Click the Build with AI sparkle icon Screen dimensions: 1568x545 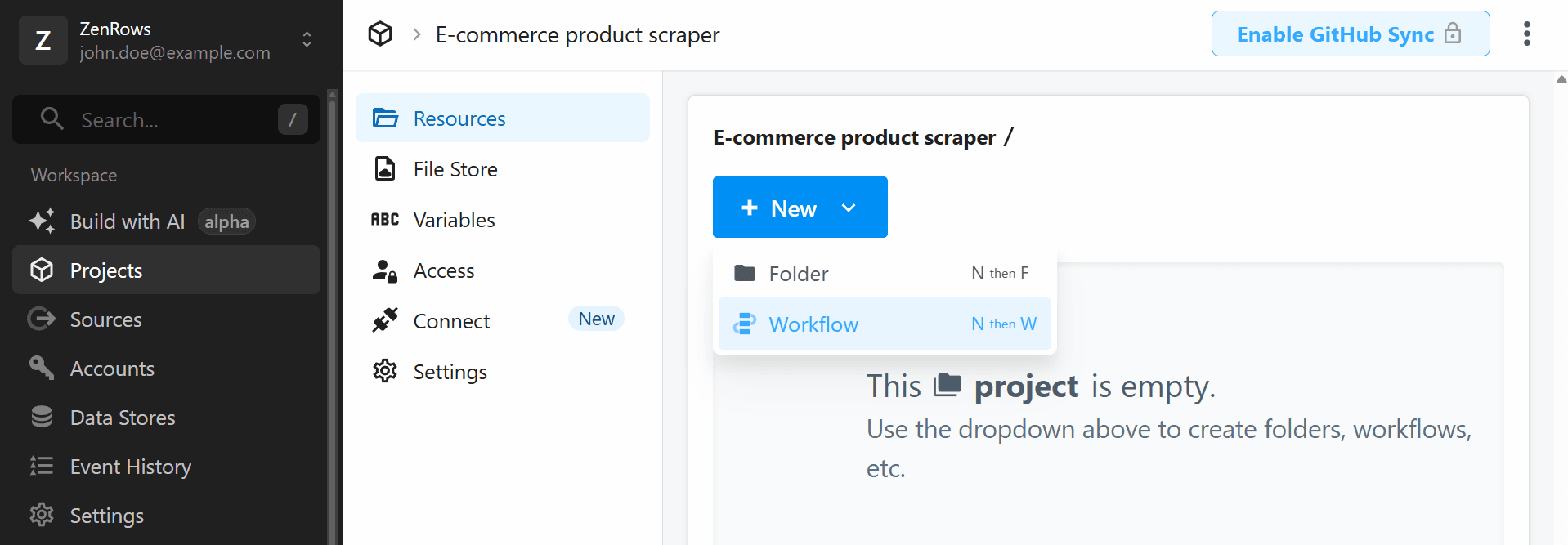tap(42, 221)
